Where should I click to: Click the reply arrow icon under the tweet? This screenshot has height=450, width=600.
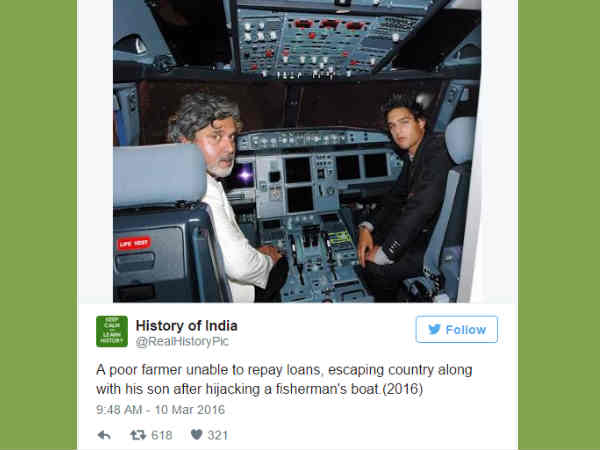(104, 435)
